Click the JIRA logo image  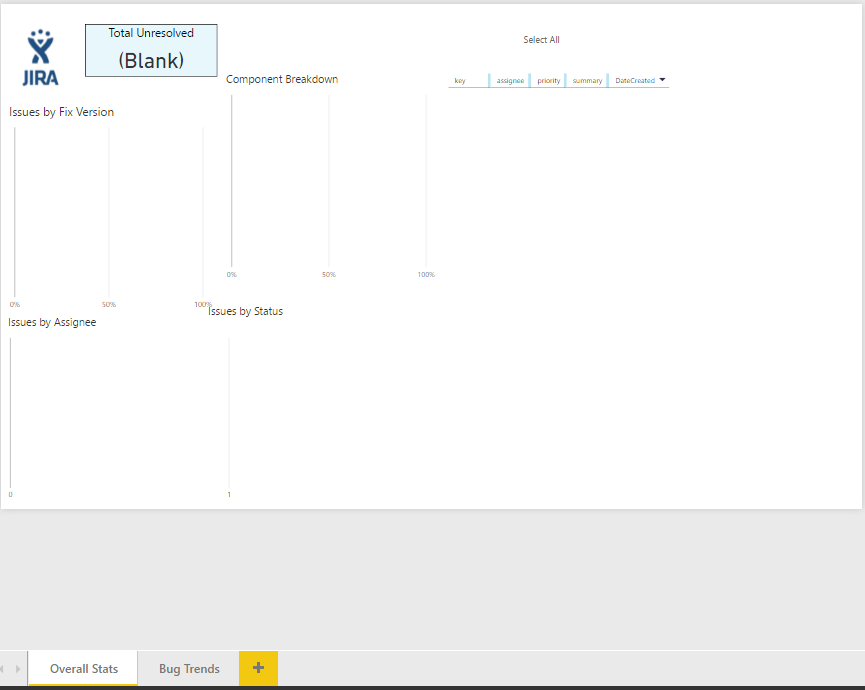tap(40, 57)
